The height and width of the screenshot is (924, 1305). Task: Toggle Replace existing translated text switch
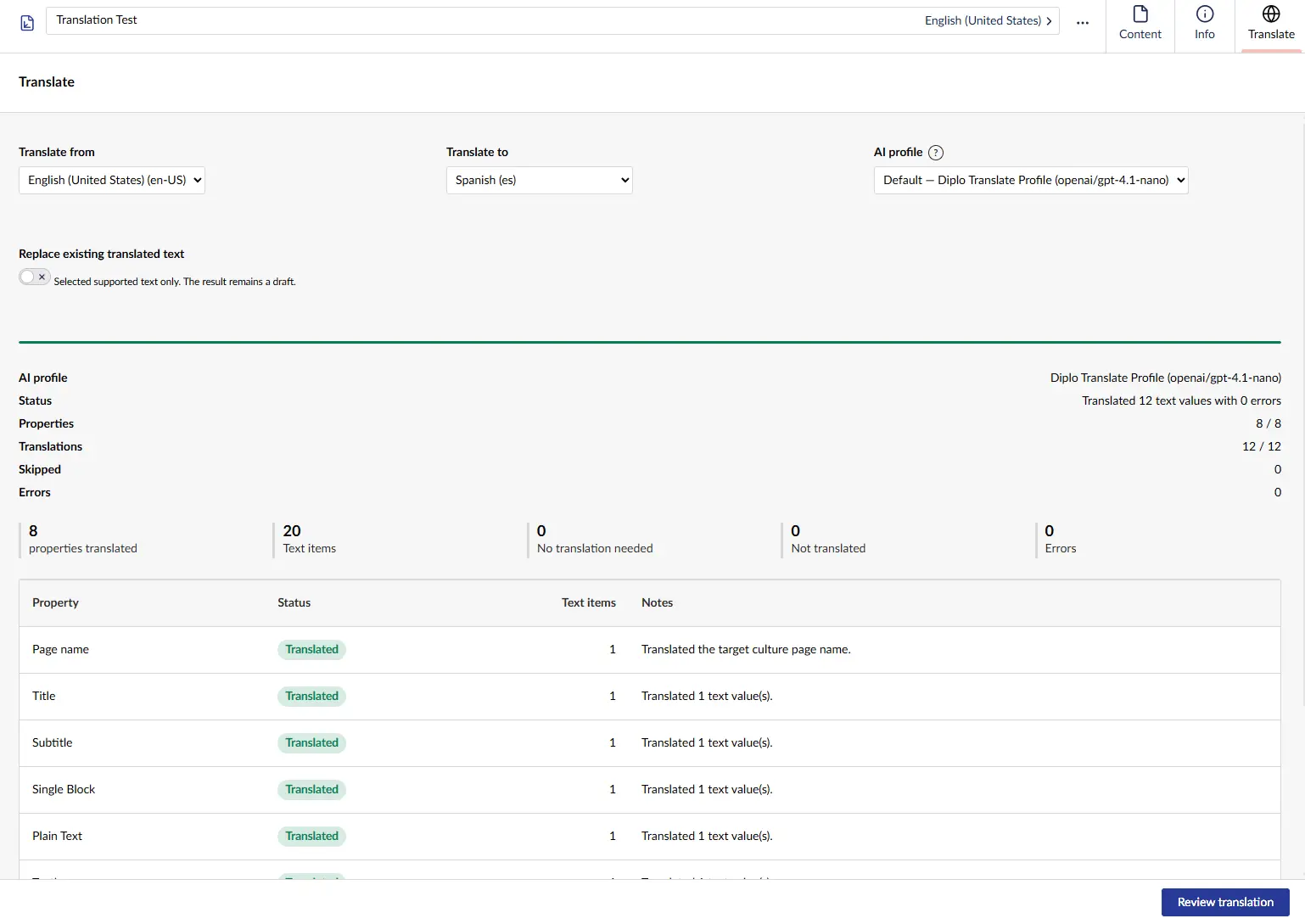[35, 277]
